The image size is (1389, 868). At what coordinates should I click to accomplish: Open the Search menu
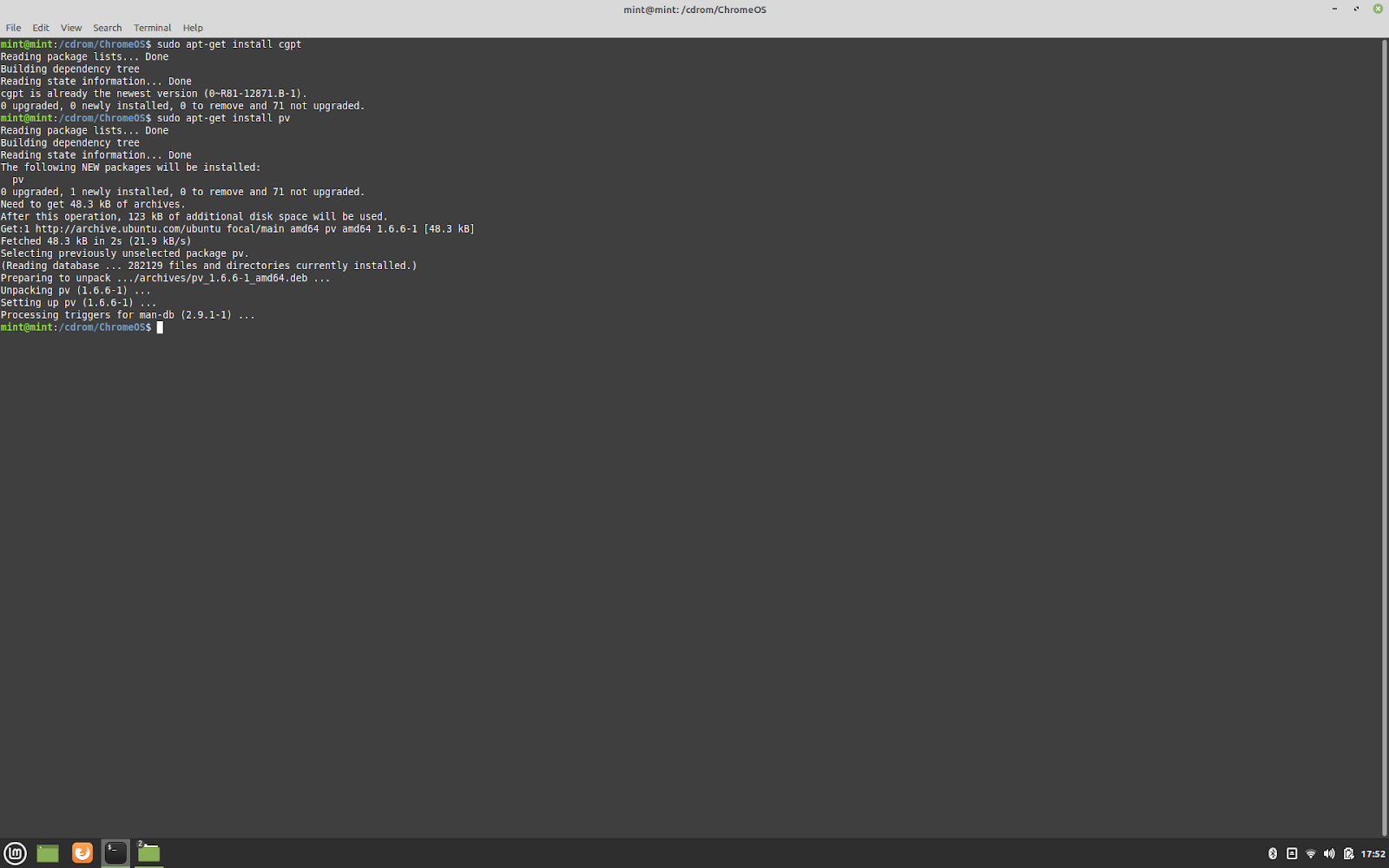(x=108, y=28)
